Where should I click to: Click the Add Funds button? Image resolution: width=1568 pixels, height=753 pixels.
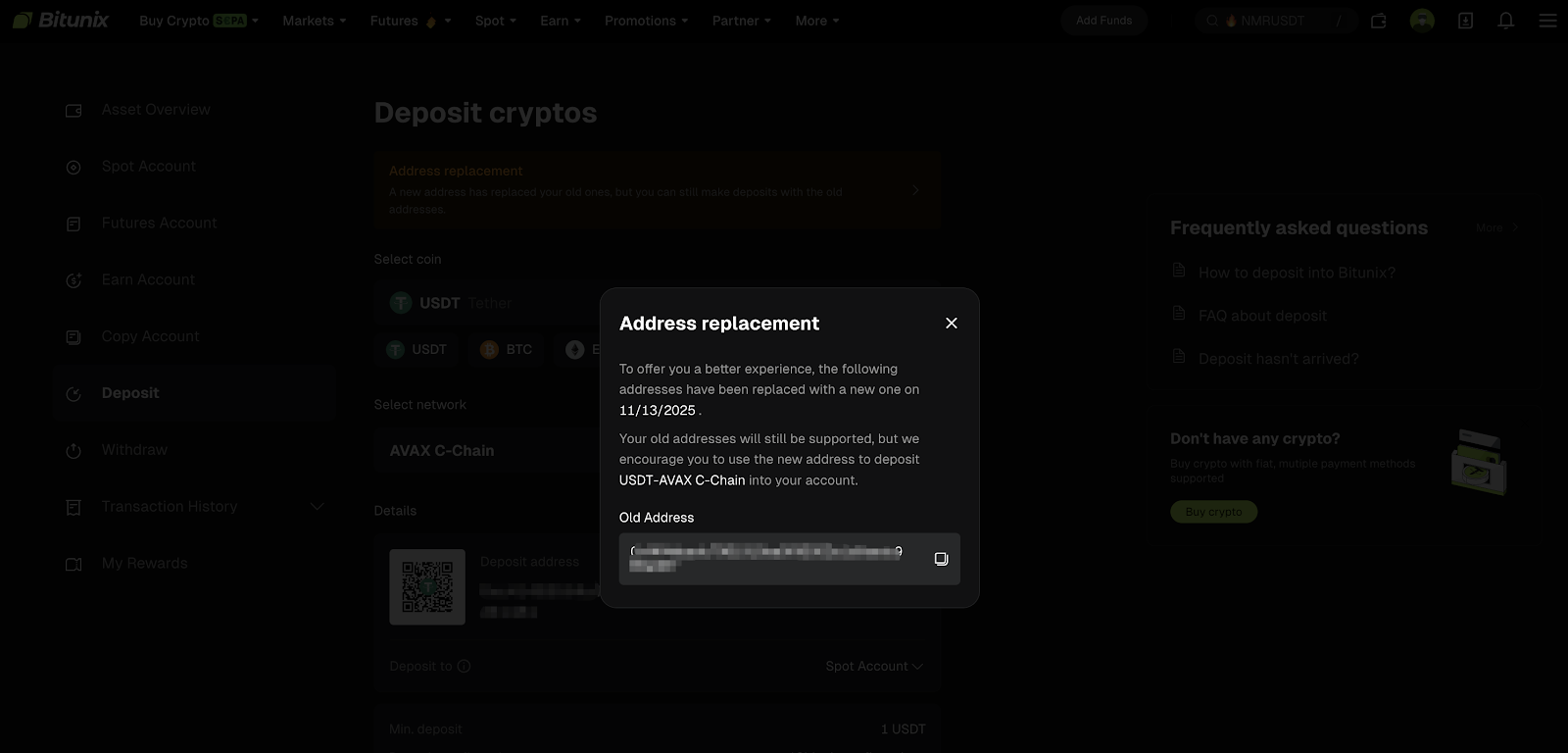tap(1103, 21)
